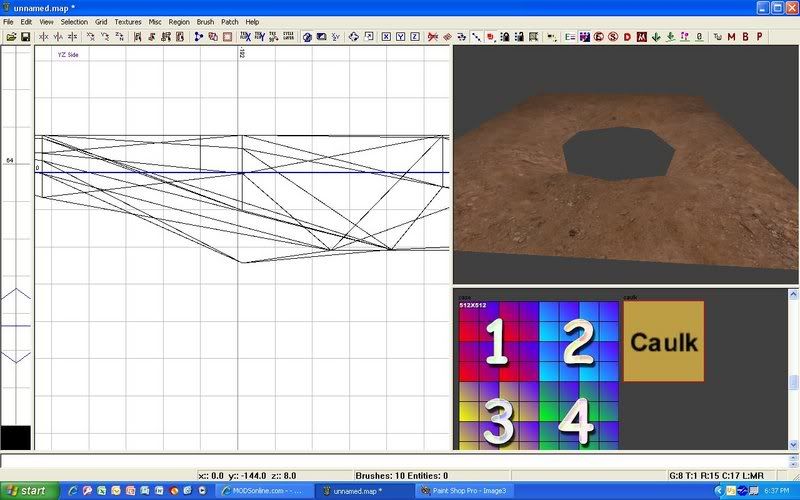Image resolution: width=800 pixels, height=500 pixels.
Task: Click the Open file folder icon
Action: coord(11,37)
